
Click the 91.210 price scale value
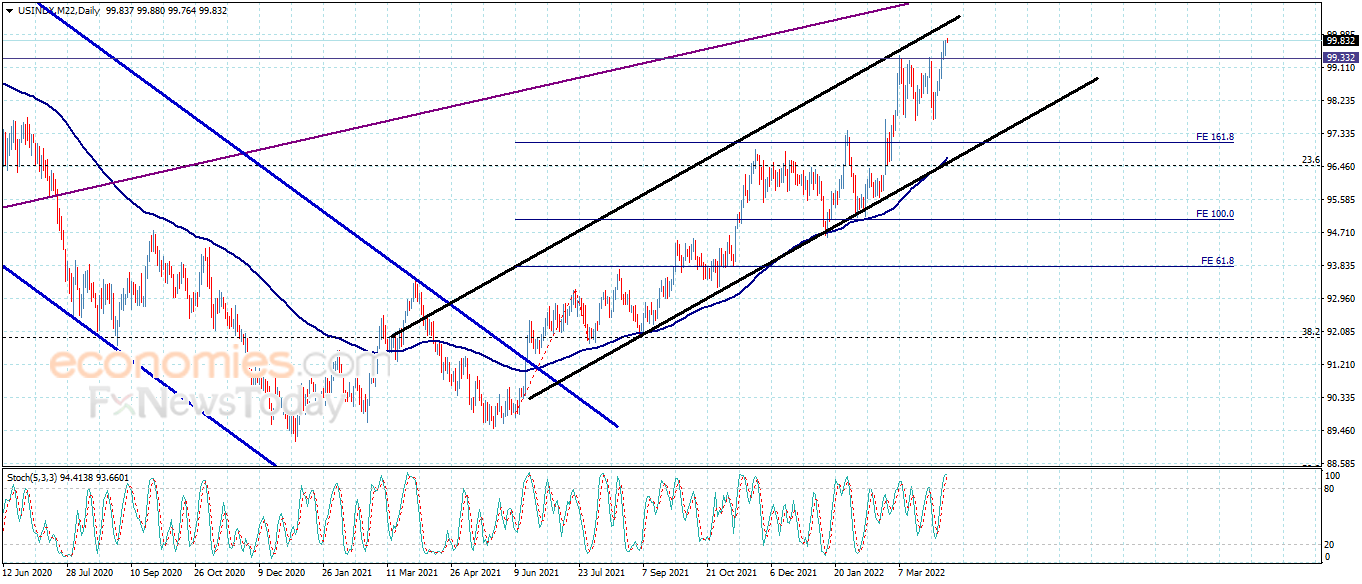tap(1341, 365)
